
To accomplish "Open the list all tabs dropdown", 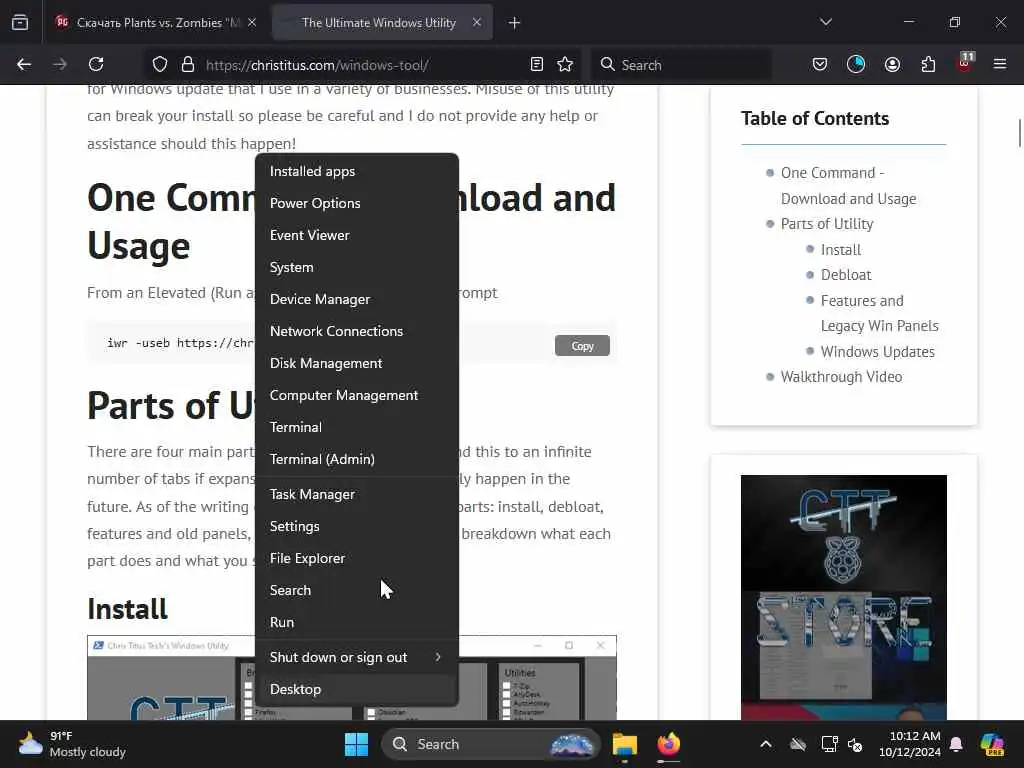I will (826, 22).
